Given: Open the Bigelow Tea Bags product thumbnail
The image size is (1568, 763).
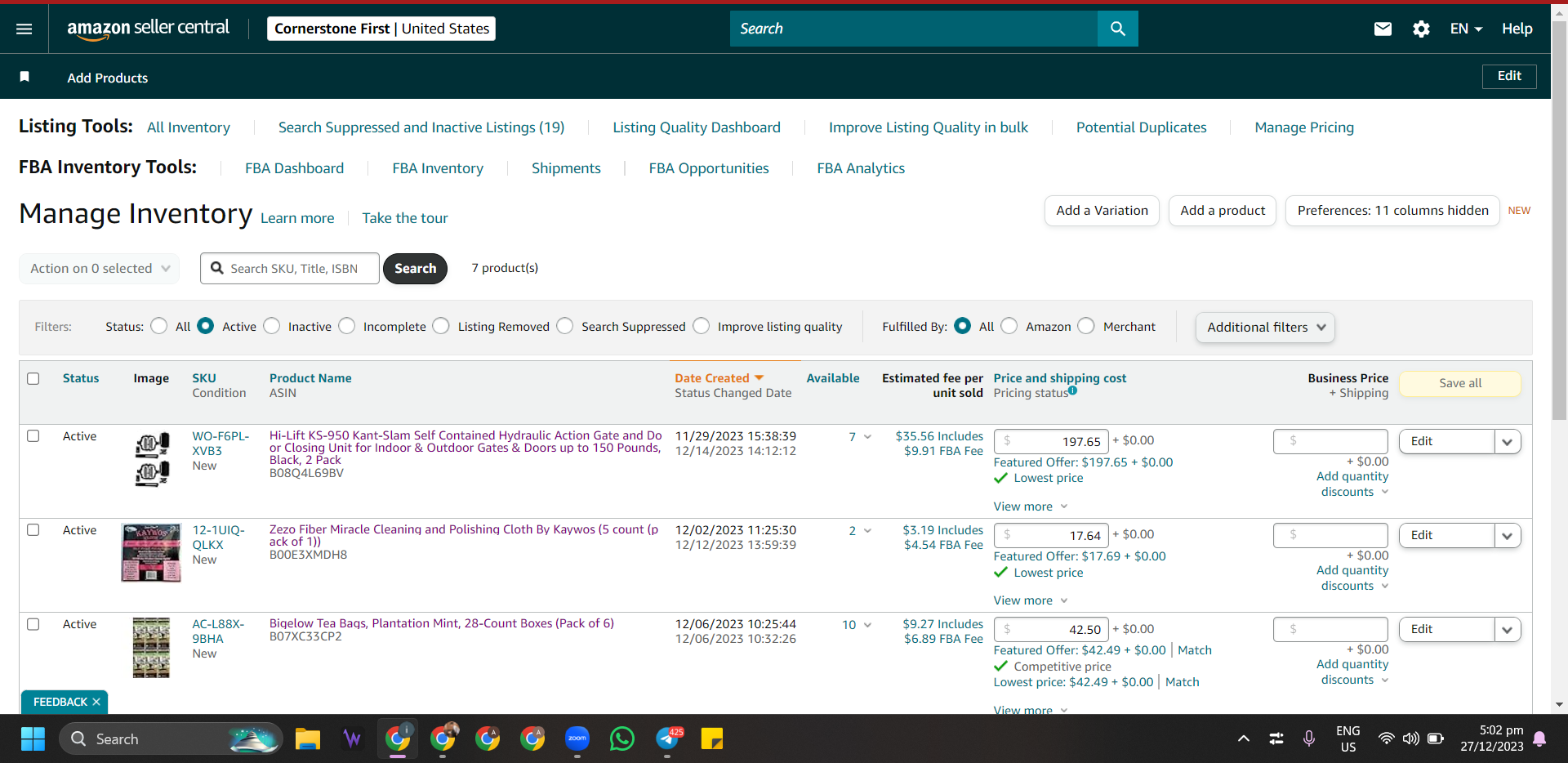Looking at the screenshot, I should click(x=151, y=648).
